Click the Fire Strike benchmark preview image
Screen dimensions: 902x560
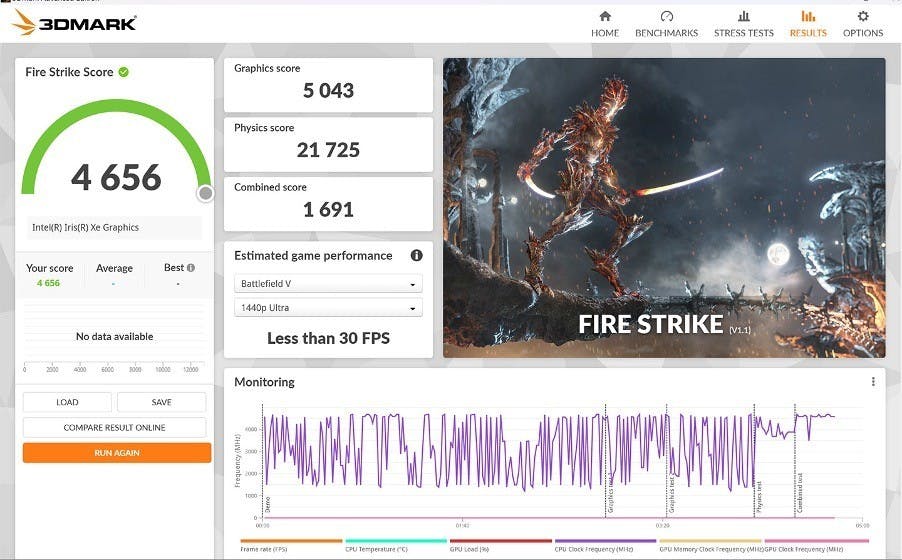click(664, 207)
